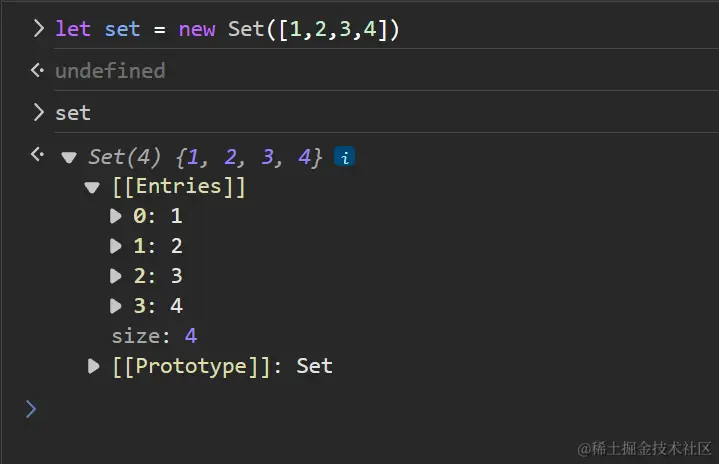
Task: Click the Set(4) {1, 2, 3, 4} summary text
Action: tap(205, 157)
